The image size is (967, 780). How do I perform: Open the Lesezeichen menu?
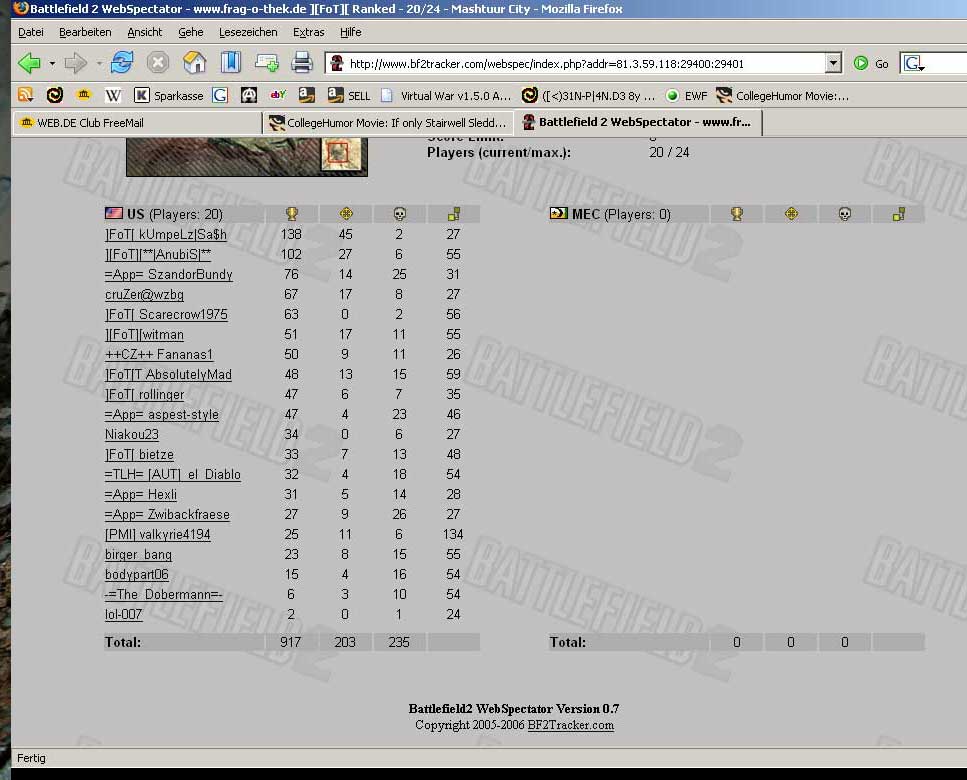(248, 32)
